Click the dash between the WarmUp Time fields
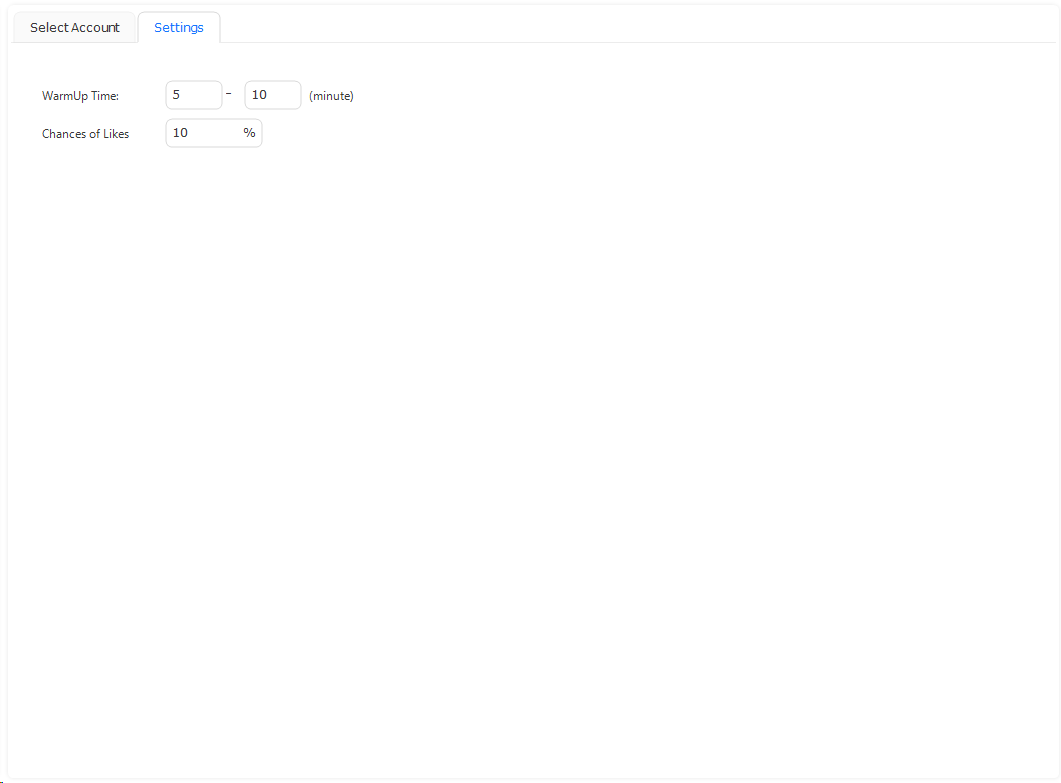 (229, 94)
